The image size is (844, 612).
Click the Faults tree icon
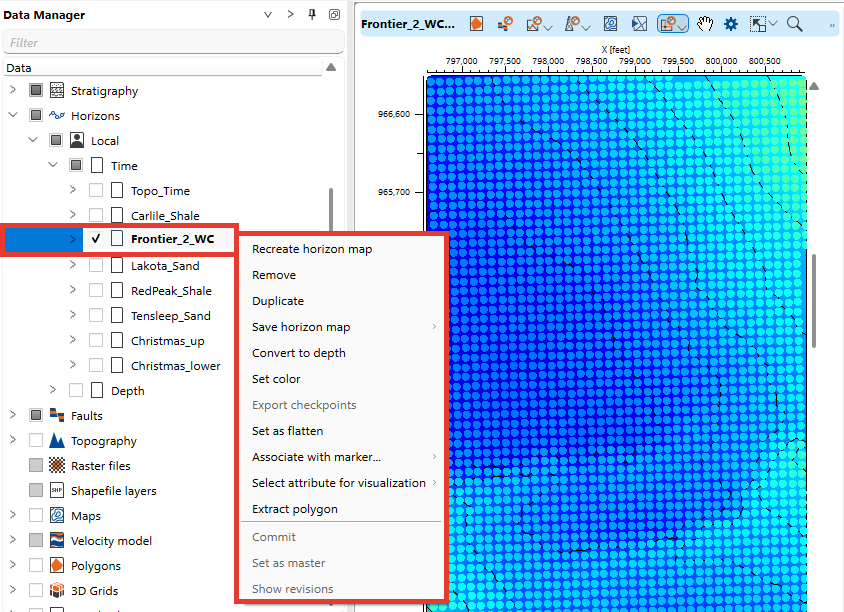(57, 416)
